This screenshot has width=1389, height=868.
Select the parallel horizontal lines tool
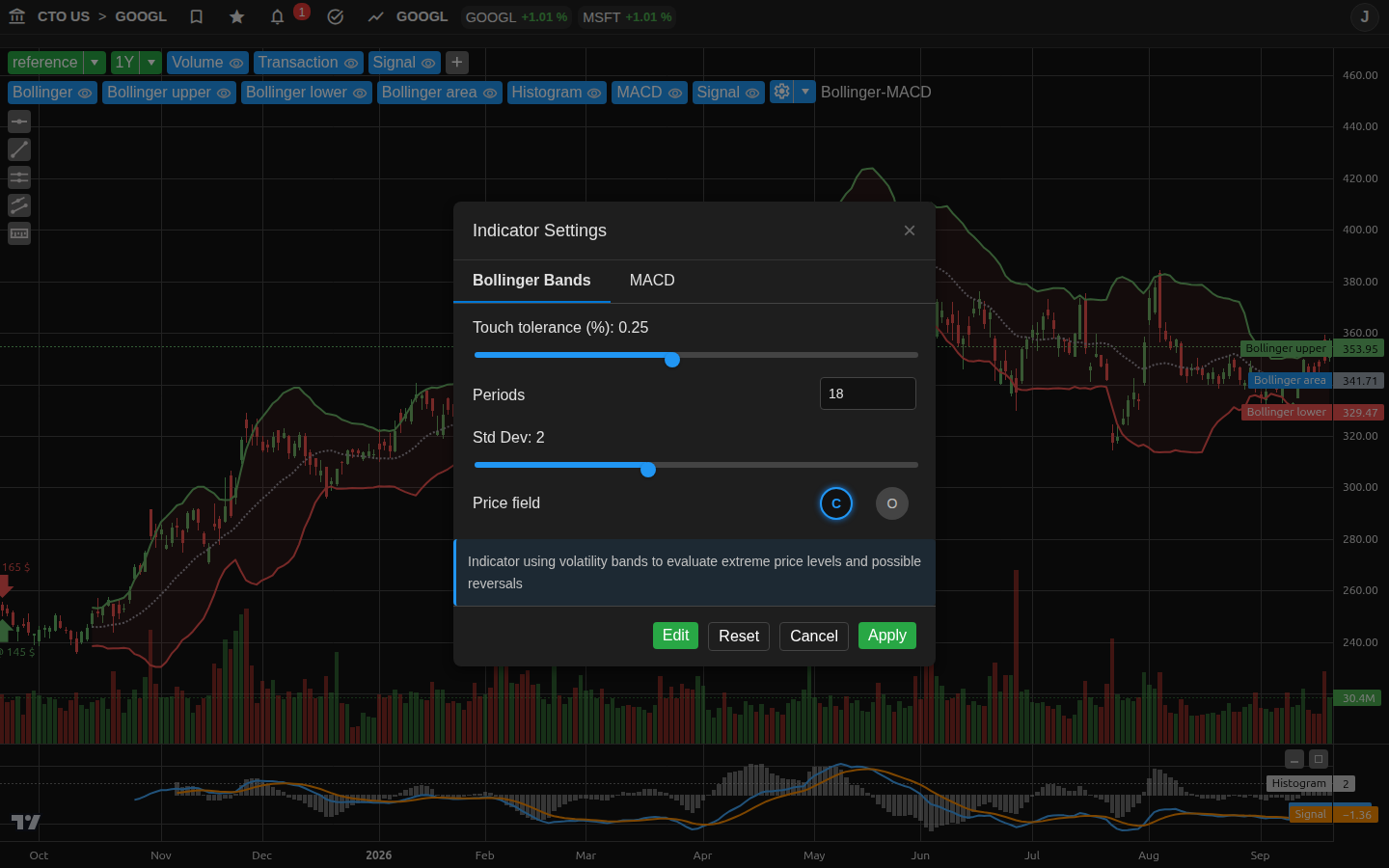(19, 177)
